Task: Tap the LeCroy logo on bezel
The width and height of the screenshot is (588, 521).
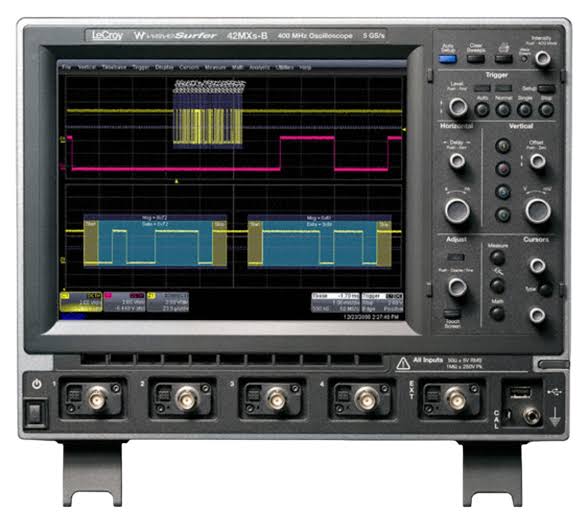Action: (x=107, y=36)
